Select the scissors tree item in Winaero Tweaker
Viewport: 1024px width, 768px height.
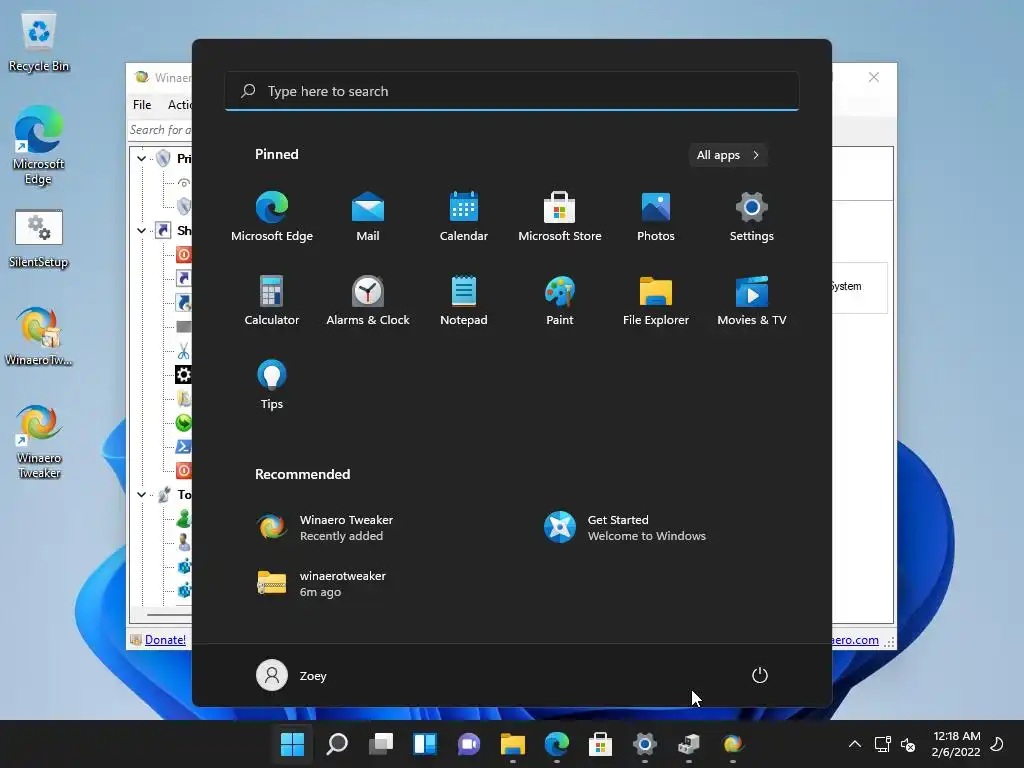pos(184,351)
